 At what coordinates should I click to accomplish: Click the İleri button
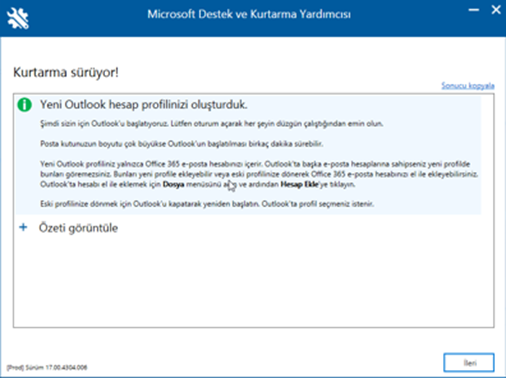click(x=469, y=362)
